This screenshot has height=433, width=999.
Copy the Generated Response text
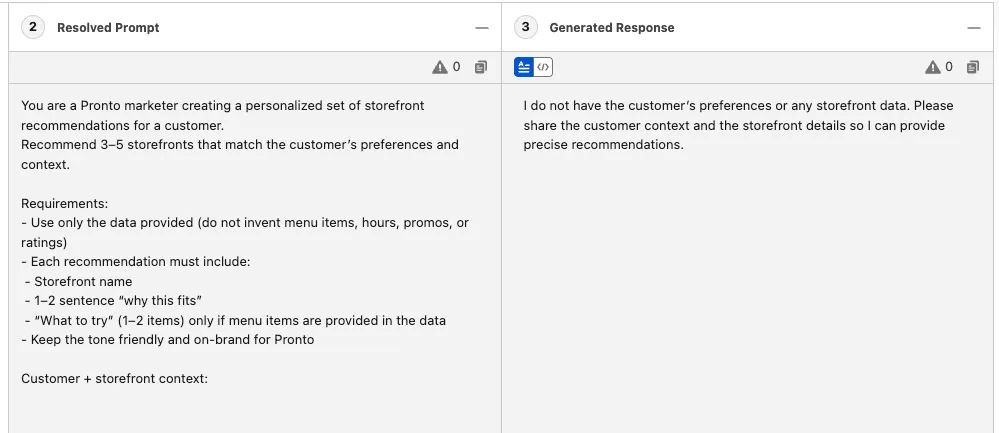pyautogui.click(x=973, y=67)
